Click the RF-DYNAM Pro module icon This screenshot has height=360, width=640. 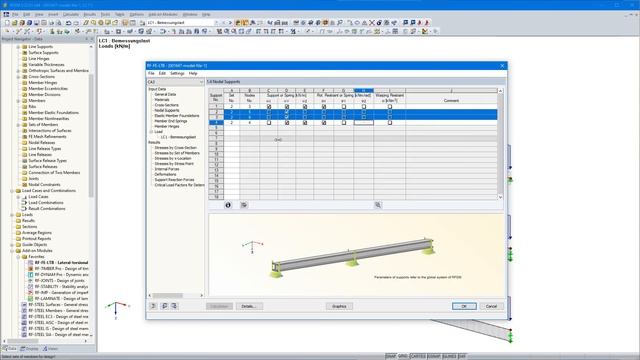[x=31, y=275]
